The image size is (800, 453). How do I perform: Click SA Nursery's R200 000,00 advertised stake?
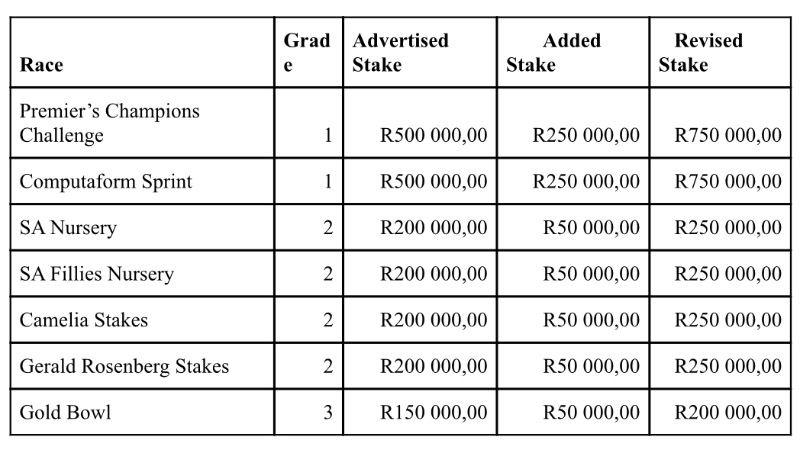[434, 228]
